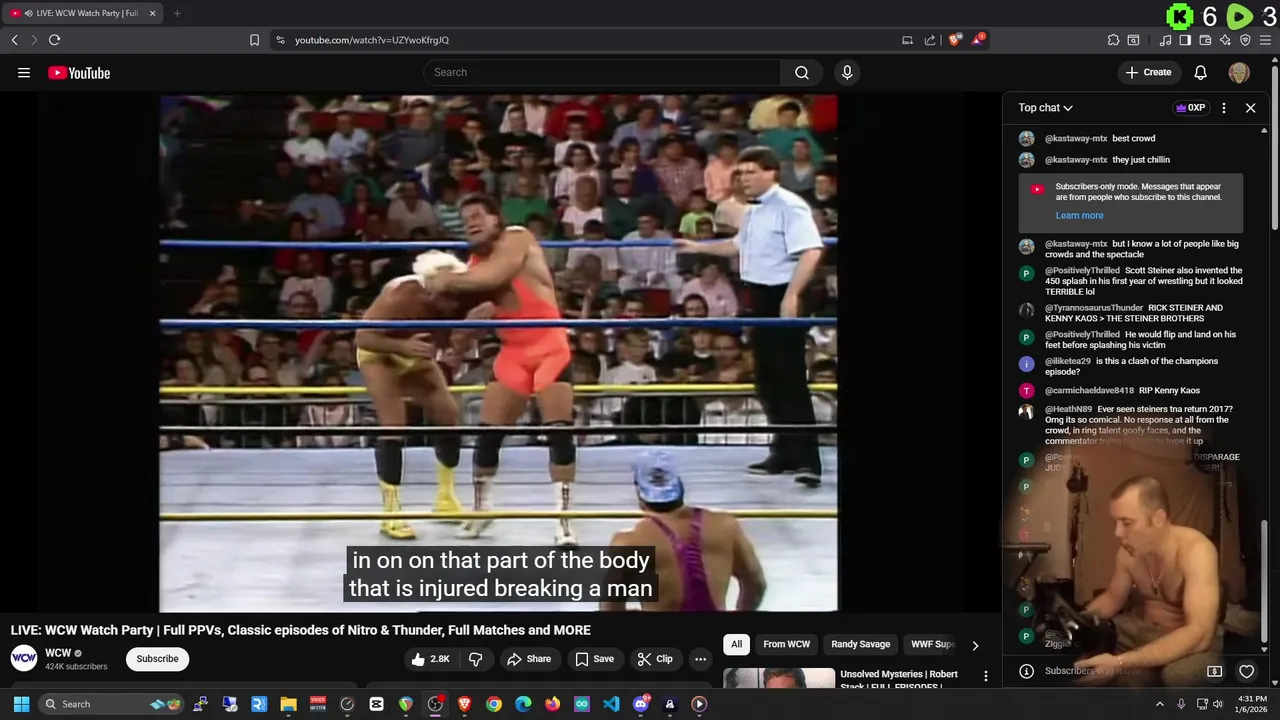Open options for Unsolved Mysteries suggestion

[986, 676]
